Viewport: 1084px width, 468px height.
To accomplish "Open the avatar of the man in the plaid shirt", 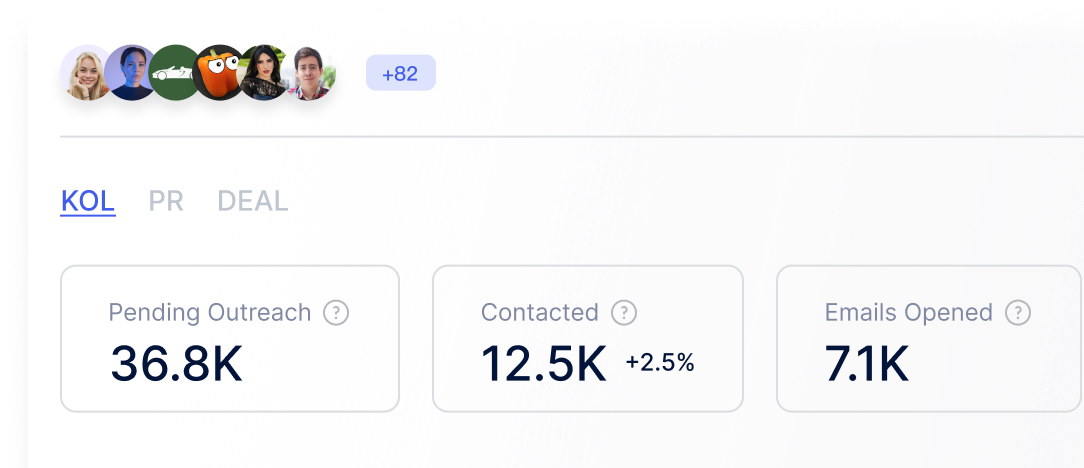I will pos(310,73).
